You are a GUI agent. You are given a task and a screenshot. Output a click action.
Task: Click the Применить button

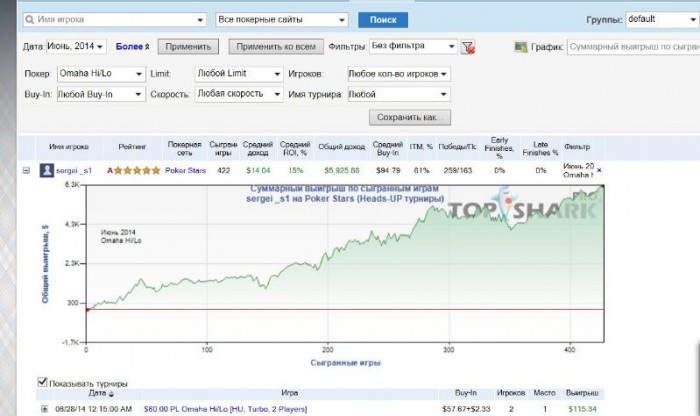(188, 46)
